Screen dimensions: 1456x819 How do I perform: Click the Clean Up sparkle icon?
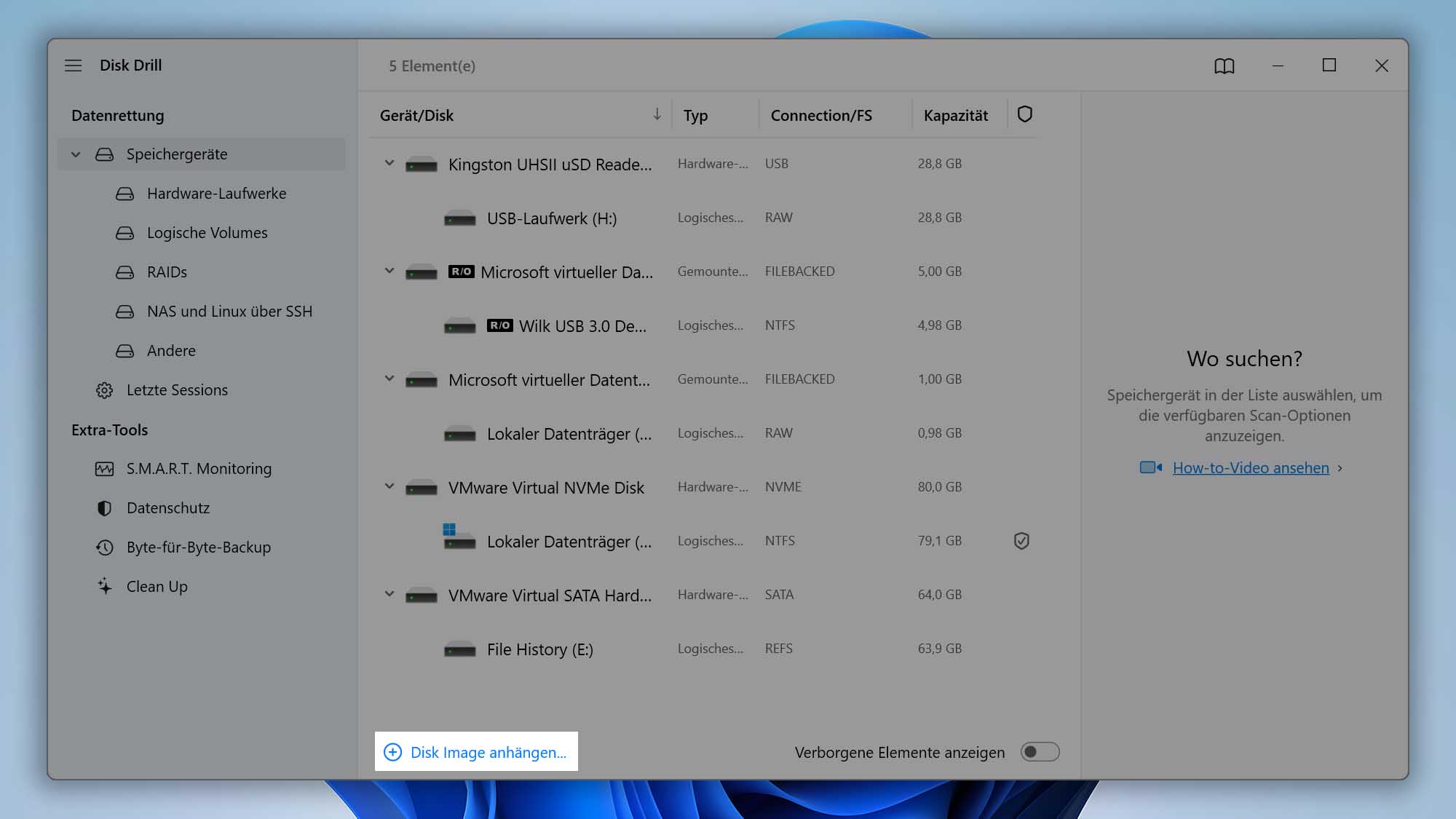[x=104, y=587]
